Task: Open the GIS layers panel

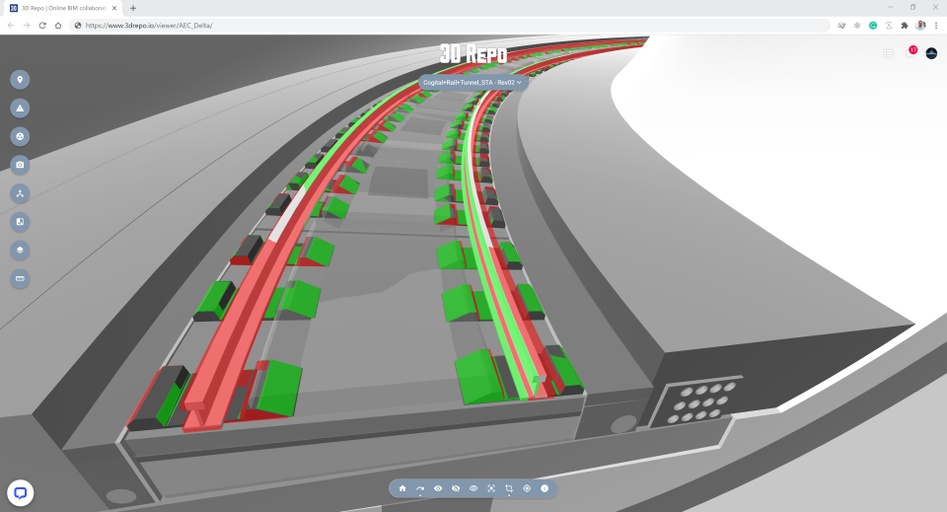Action: click(x=19, y=250)
